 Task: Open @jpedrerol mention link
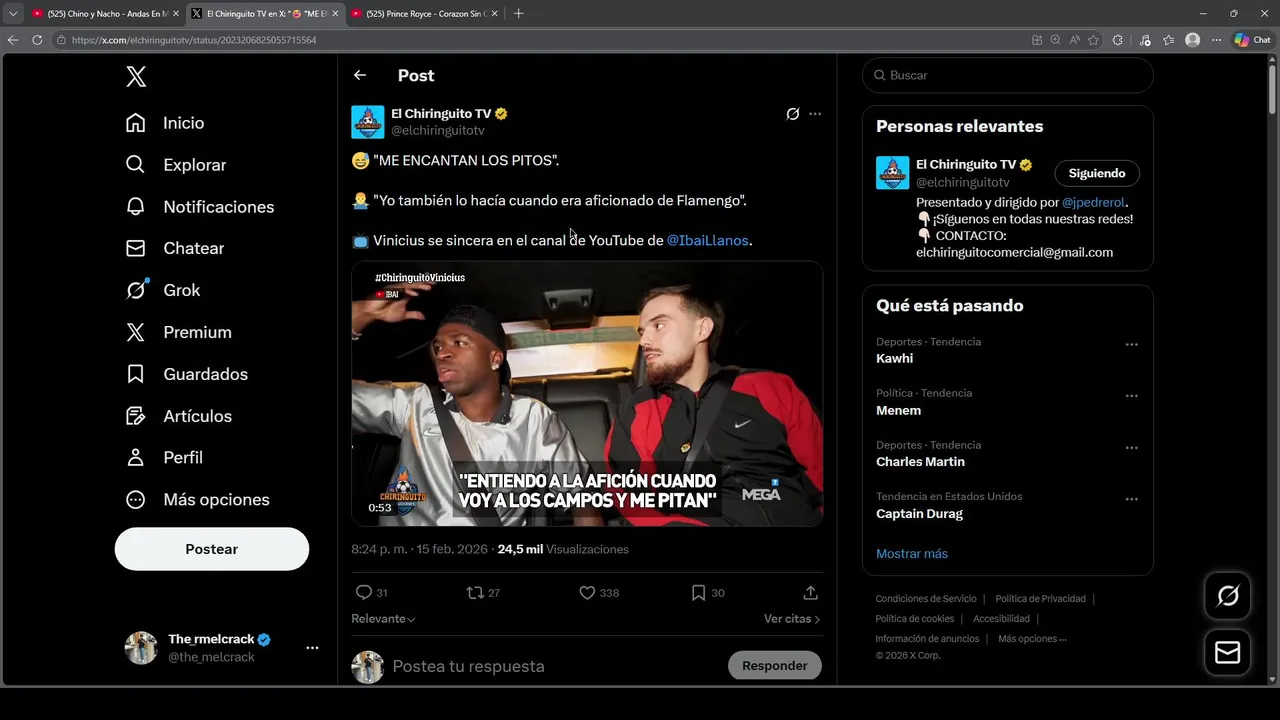pos(1093,202)
